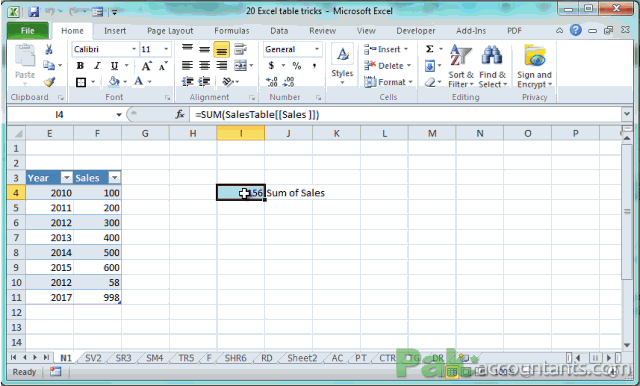Switch to the SV2 sheet tab
Viewport: 640px width, 386px height.
(x=93, y=358)
